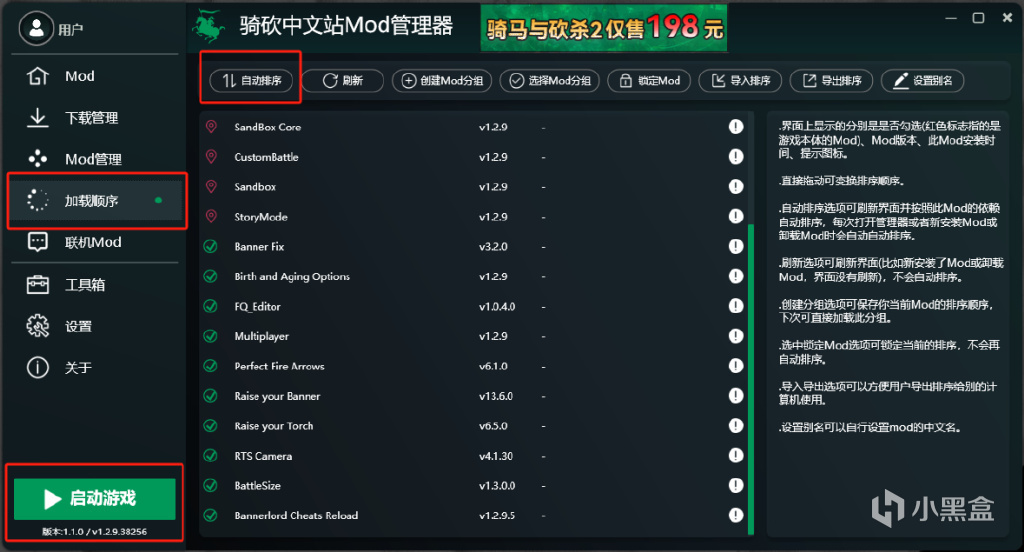Click the user avatar icon

[36, 28]
